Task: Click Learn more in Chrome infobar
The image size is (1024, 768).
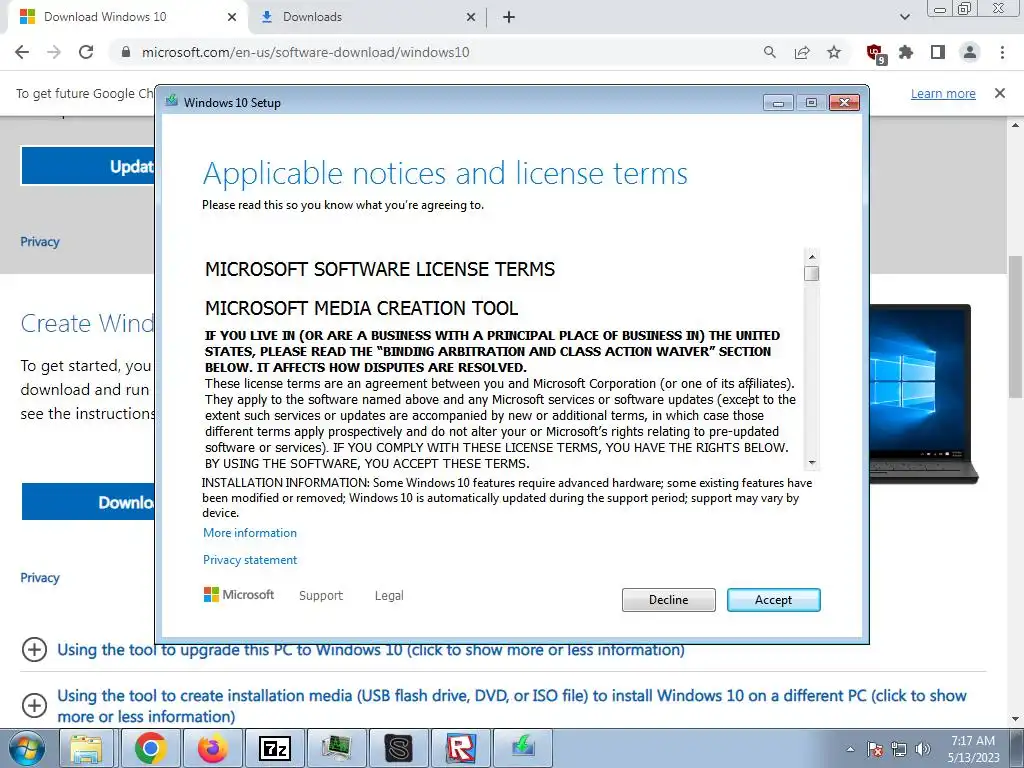Action: [x=943, y=93]
